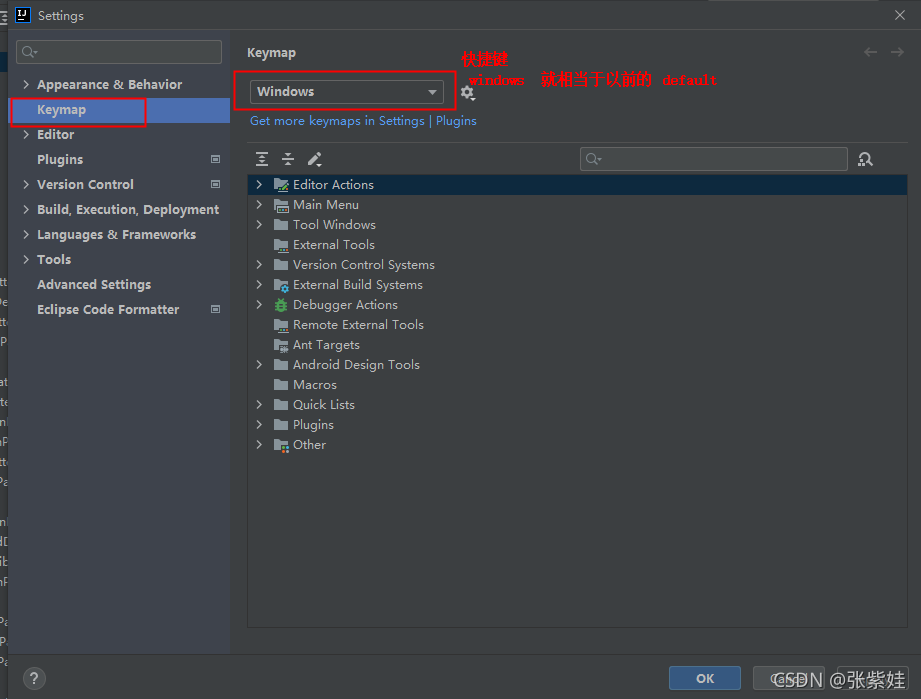Click the forward navigation arrow

point(897,52)
